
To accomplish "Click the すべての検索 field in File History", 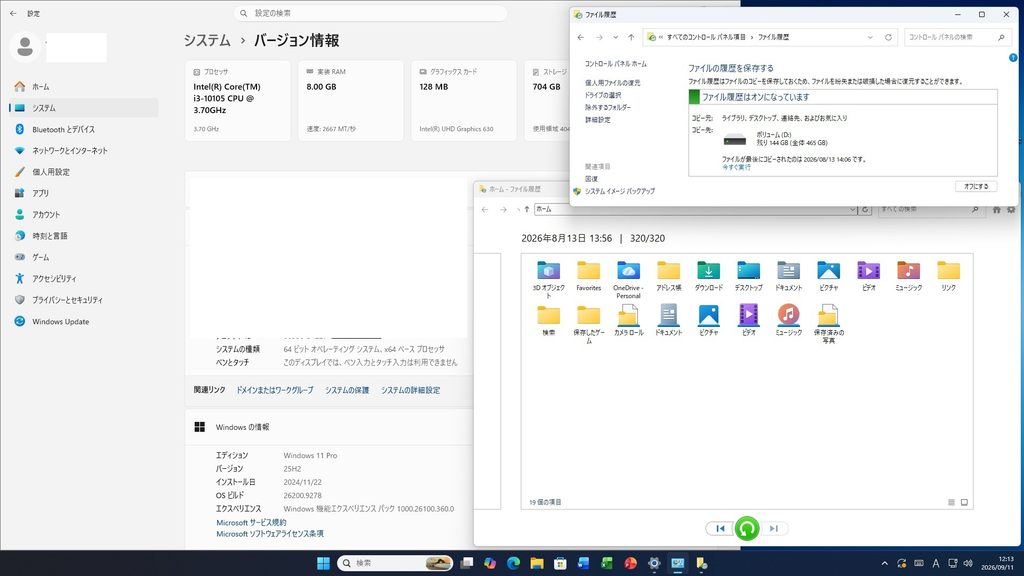I will (x=929, y=210).
